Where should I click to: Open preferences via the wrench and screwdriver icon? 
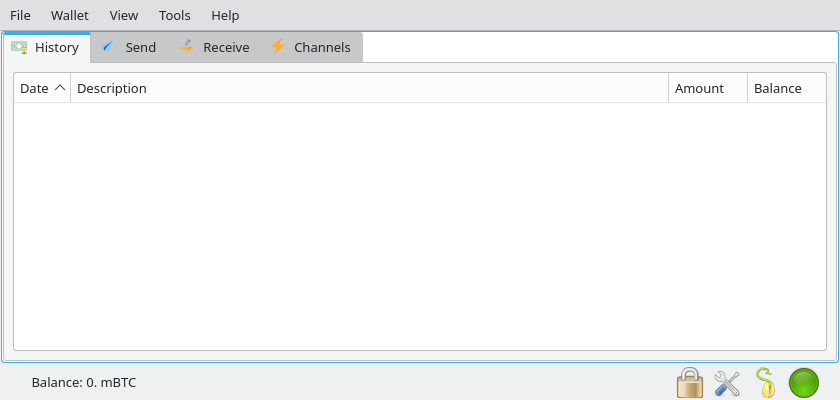(x=727, y=382)
